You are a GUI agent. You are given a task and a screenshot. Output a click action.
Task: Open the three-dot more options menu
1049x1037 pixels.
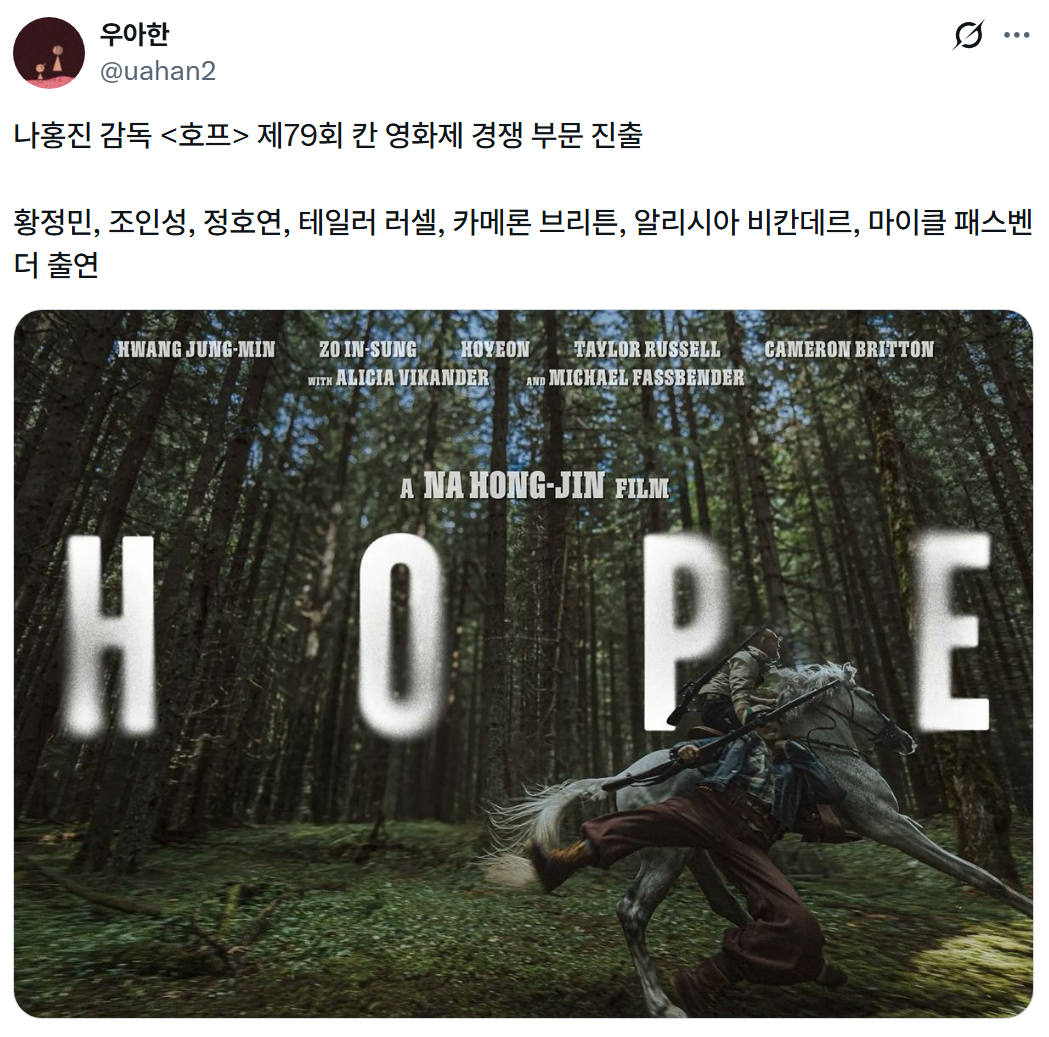point(1016,35)
